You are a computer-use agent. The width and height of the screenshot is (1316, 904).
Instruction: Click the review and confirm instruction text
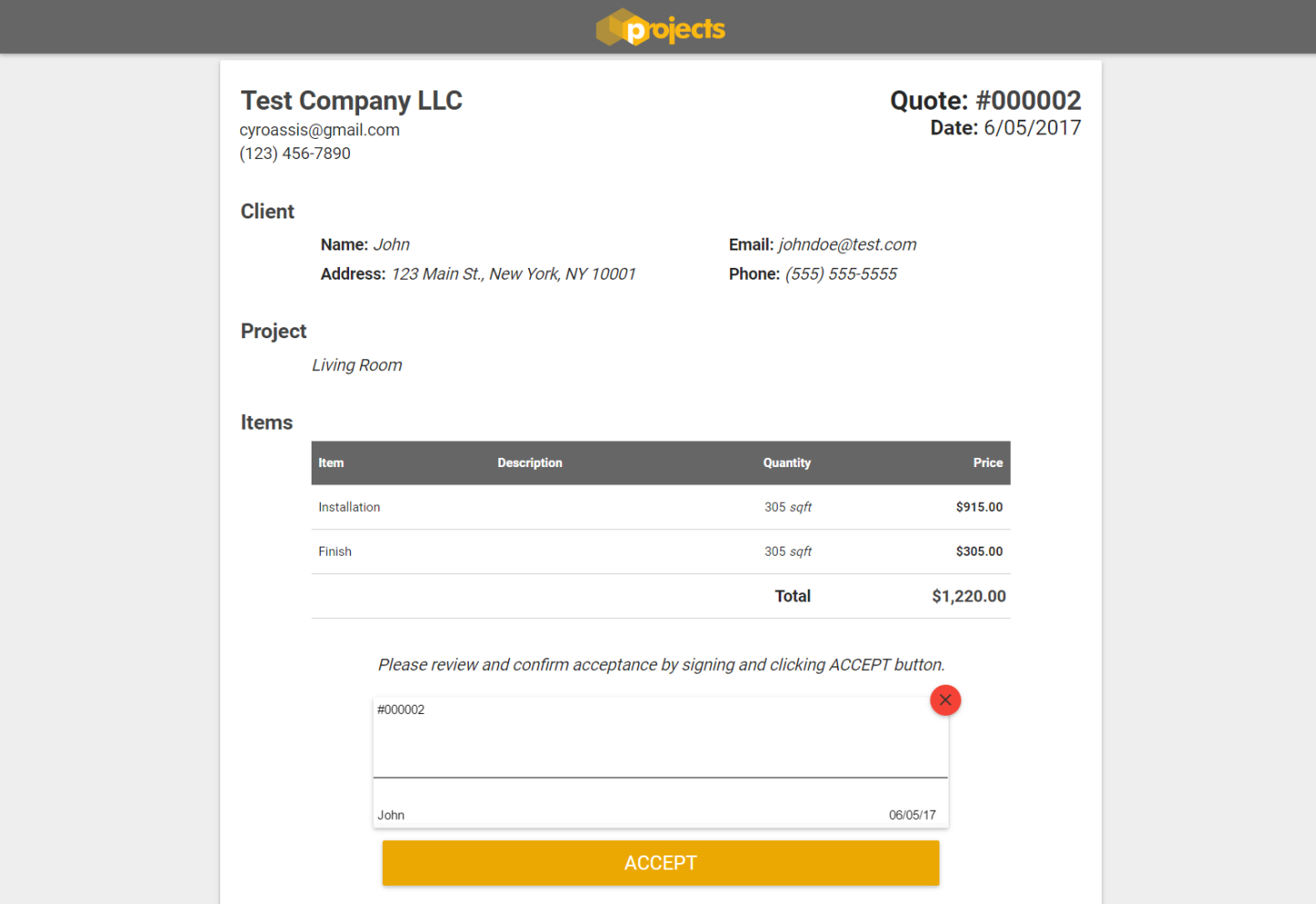pos(662,665)
